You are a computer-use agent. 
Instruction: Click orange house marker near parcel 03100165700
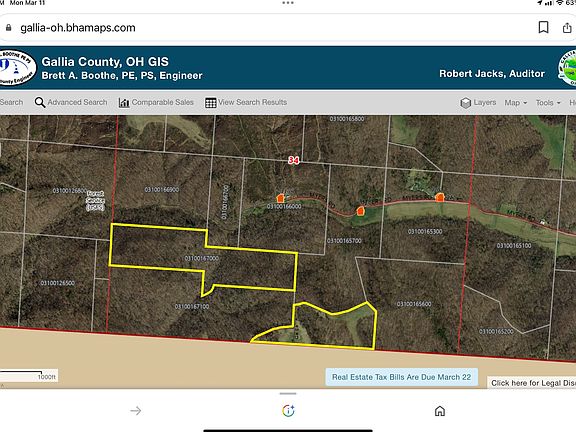coord(360,211)
